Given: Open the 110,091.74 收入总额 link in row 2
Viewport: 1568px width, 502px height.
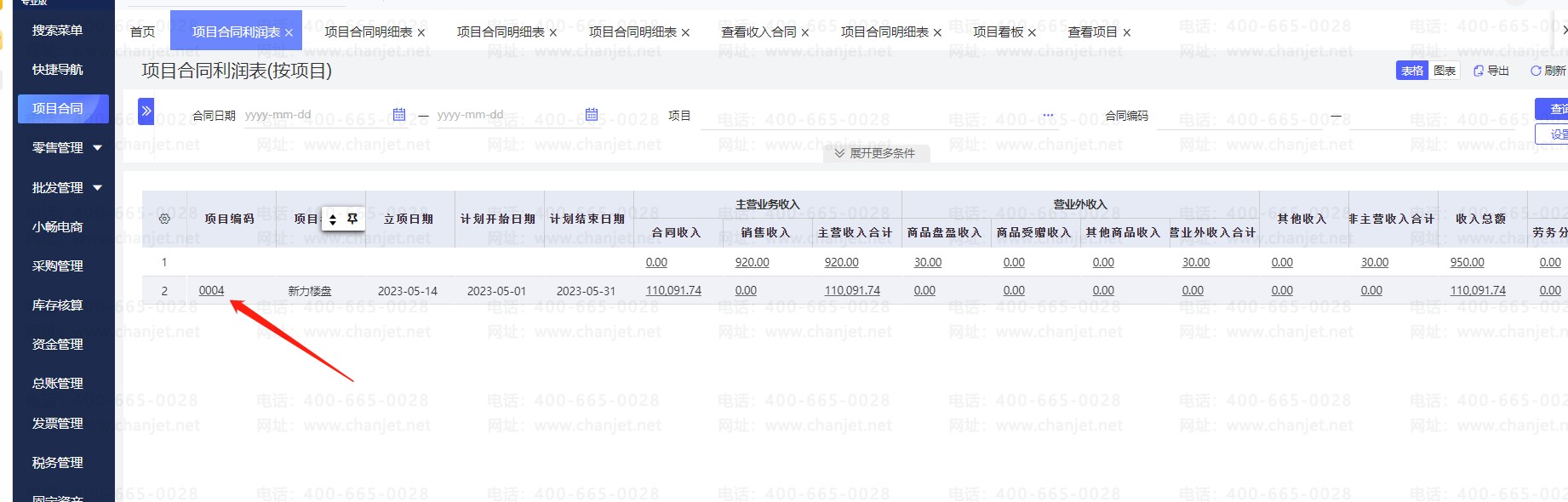Looking at the screenshot, I should tap(1478, 290).
